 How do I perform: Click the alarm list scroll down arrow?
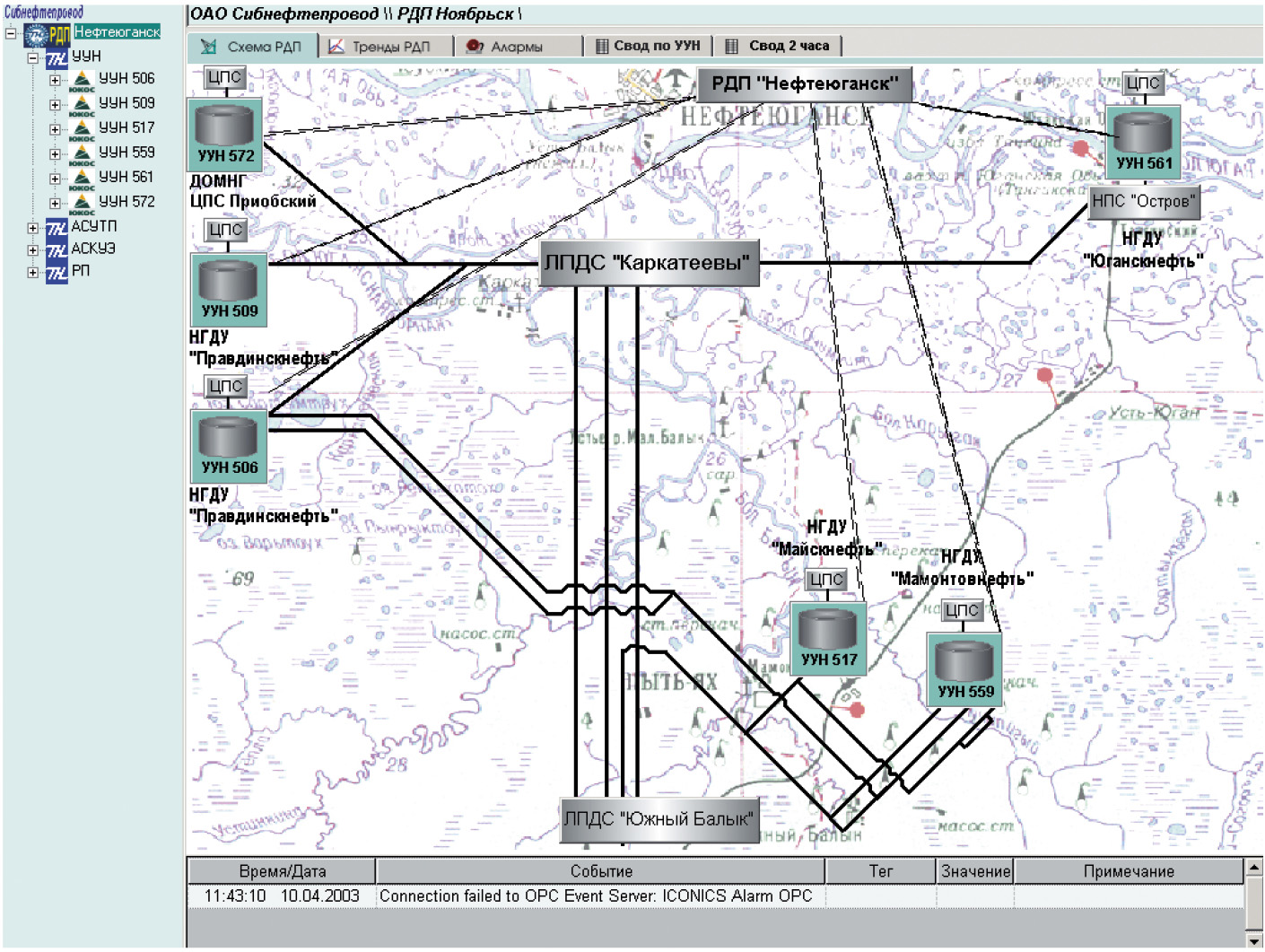coord(1253,940)
